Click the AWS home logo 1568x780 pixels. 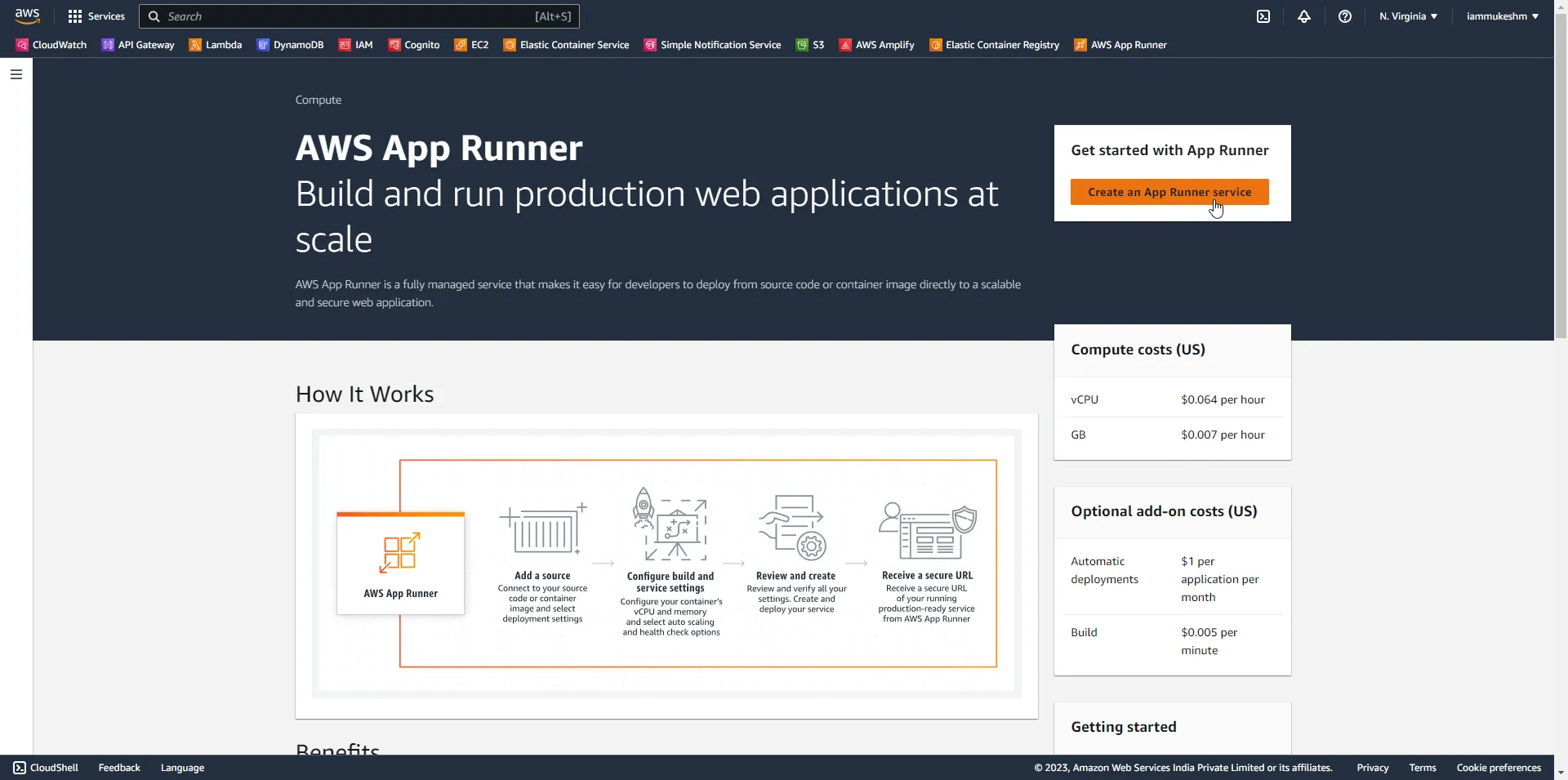pyautogui.click(x=27, y=16)
